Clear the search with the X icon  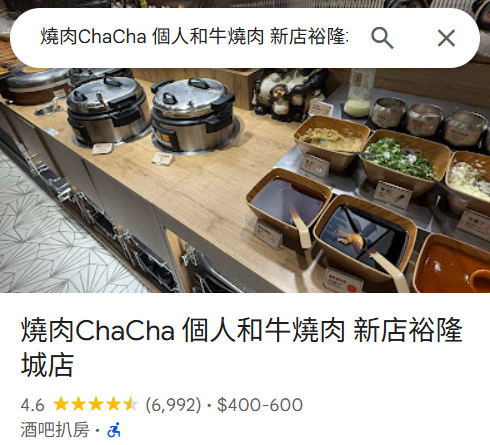pos(446,38)
